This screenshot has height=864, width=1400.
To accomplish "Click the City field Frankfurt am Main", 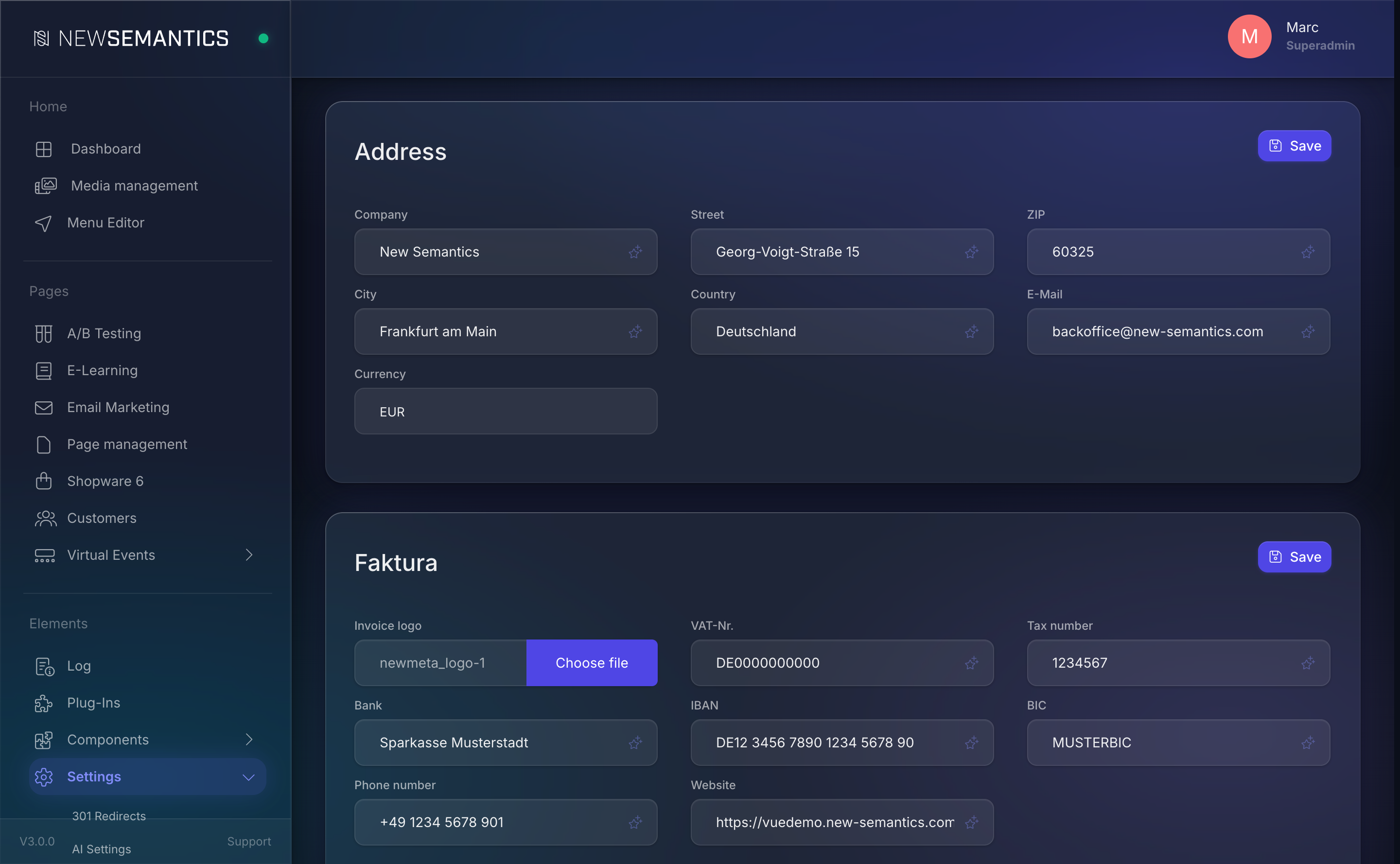I will coord(506,331).
